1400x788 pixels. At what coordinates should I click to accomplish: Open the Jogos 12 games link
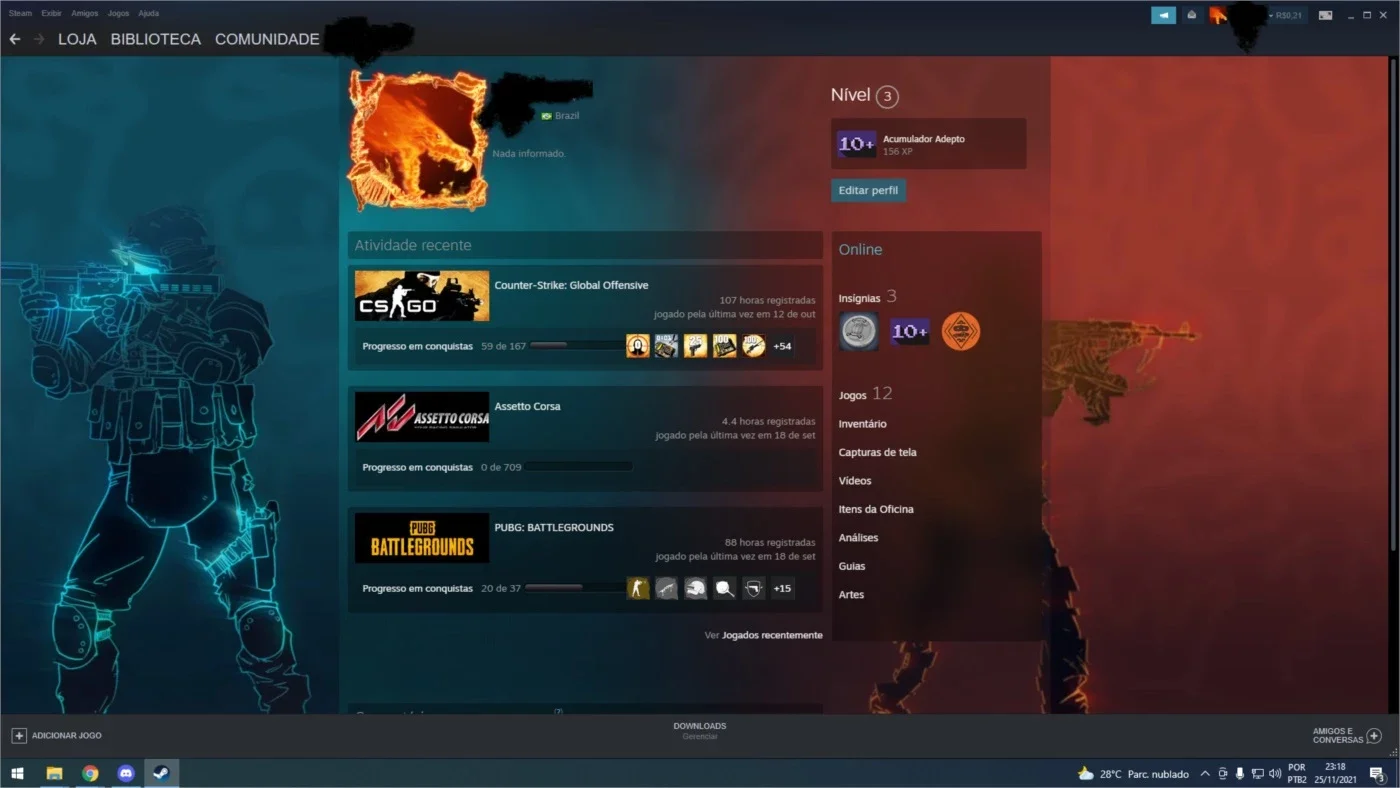coord(865,394)
